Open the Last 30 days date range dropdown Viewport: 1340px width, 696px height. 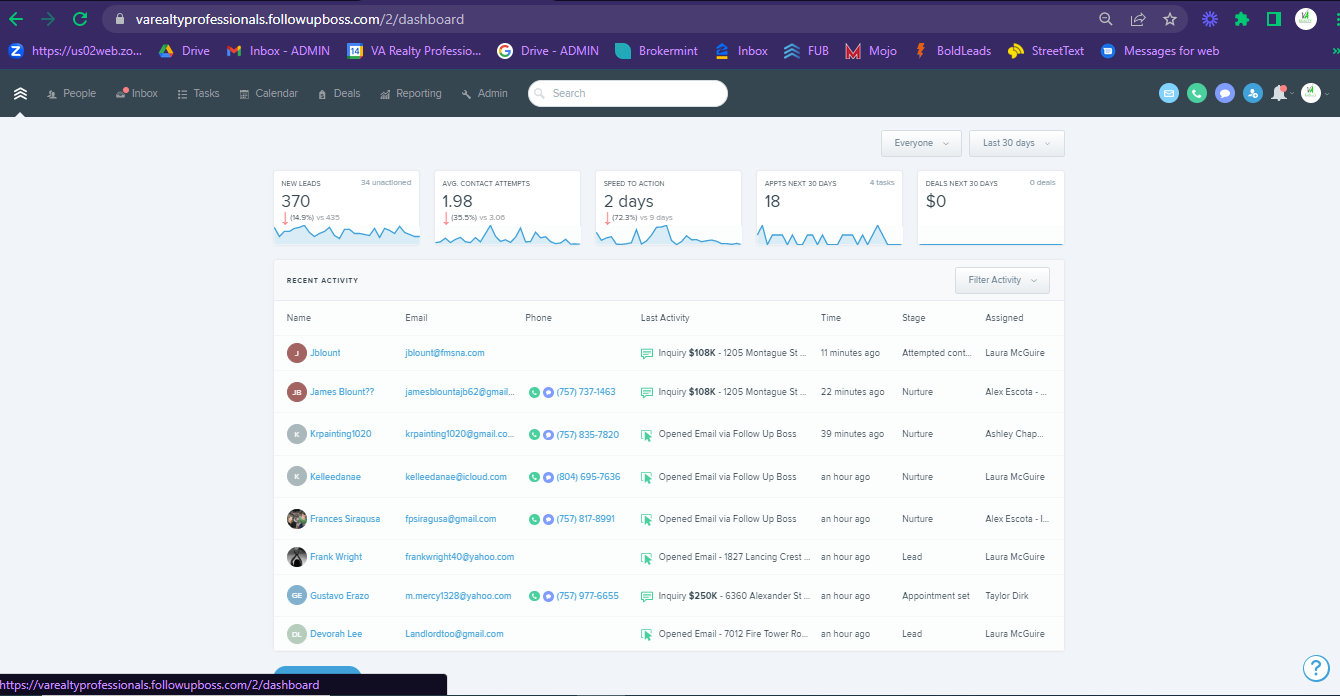coord(1016,143)
